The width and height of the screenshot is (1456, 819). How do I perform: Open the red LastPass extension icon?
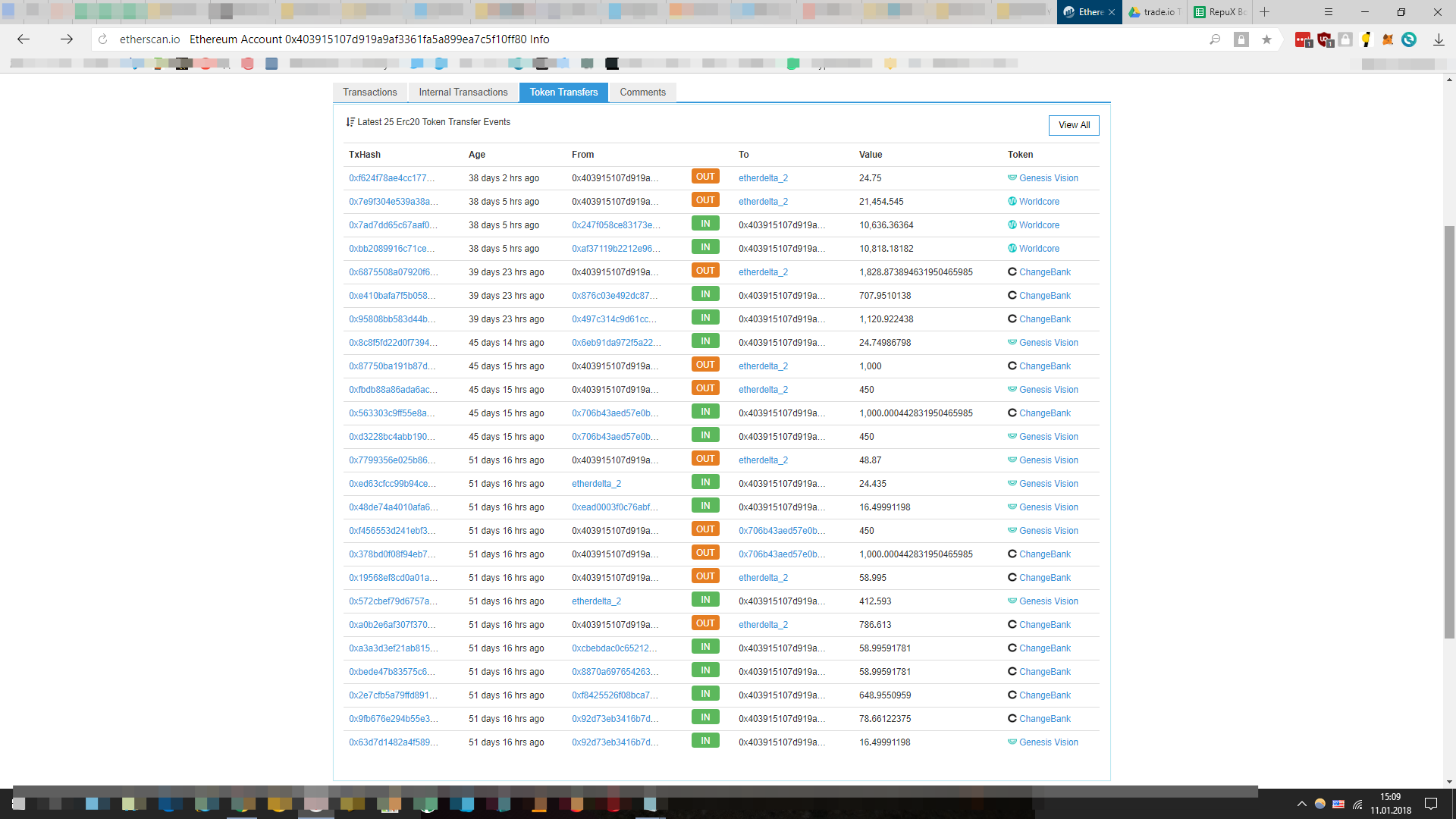point(1304,39)
